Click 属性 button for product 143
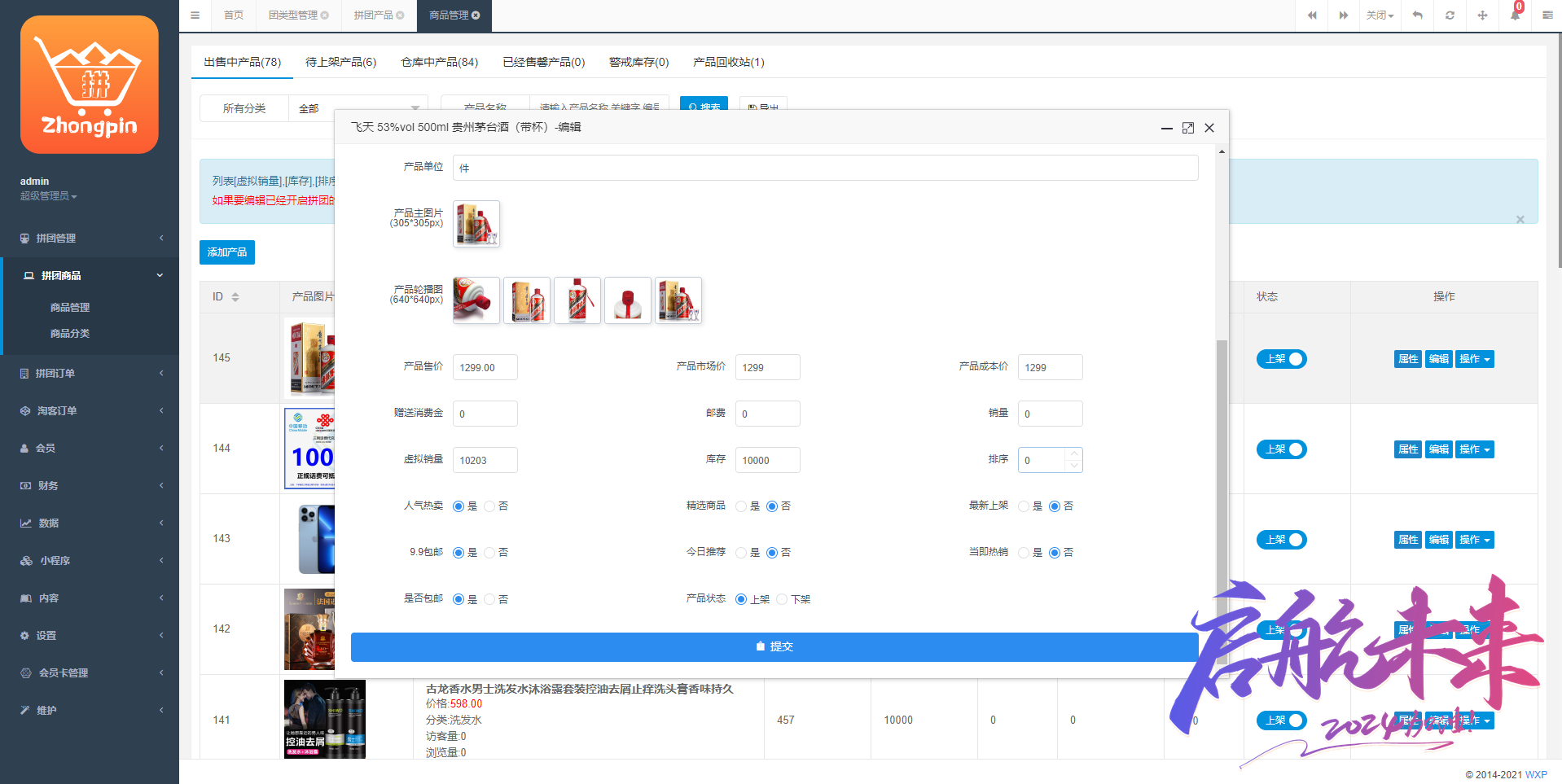The image size is (1562, 784). (1408, 540)
